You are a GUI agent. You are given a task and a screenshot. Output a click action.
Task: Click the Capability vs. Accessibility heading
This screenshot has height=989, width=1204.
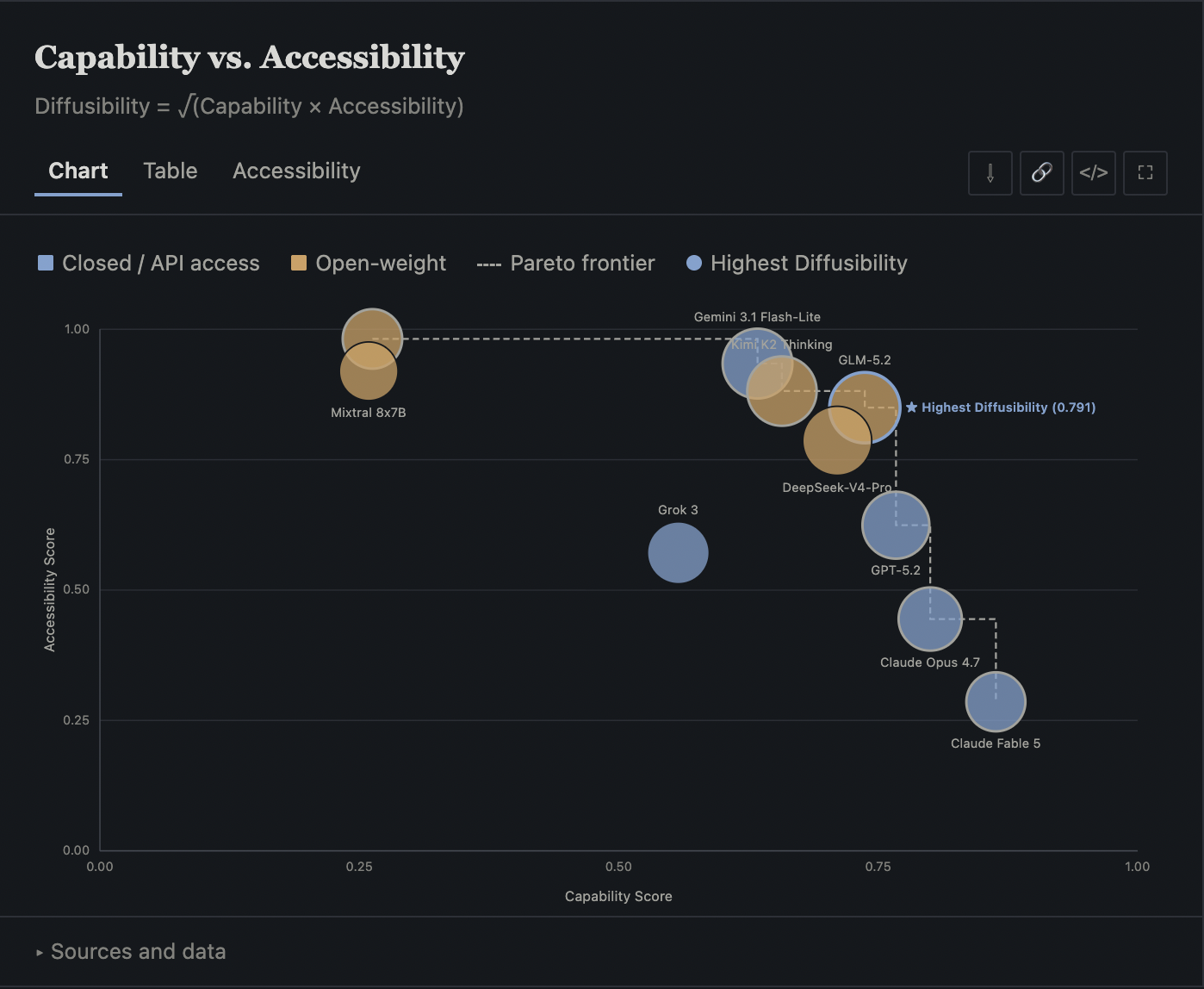(x=250, y=57)
